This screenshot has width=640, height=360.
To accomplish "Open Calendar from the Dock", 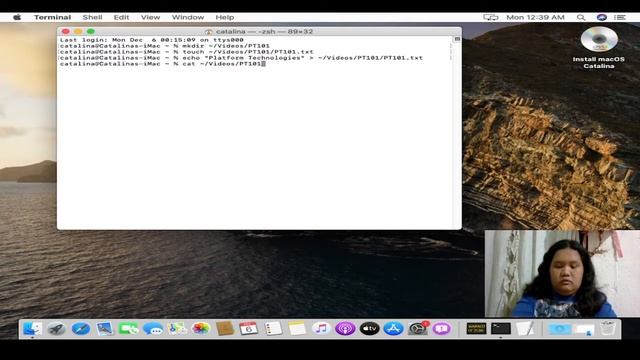I will coord(249,329).
